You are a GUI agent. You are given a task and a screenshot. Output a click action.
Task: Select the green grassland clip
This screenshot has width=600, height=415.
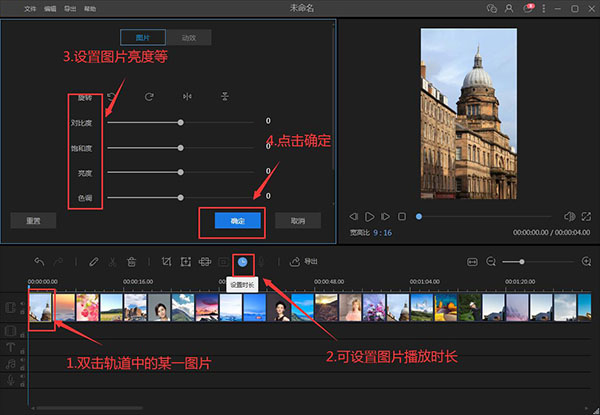tap(111, 308)
